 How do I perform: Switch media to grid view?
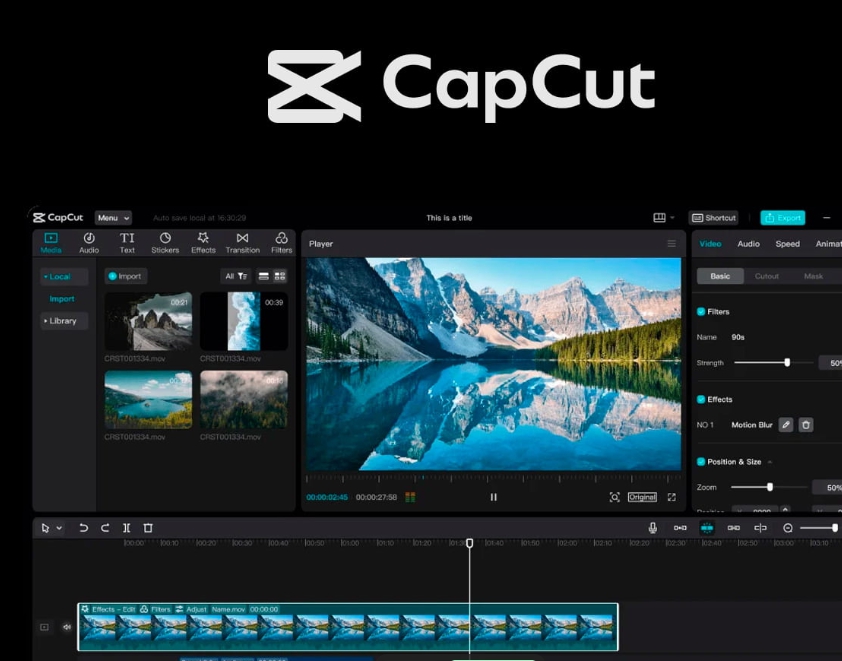click(280, 276)
